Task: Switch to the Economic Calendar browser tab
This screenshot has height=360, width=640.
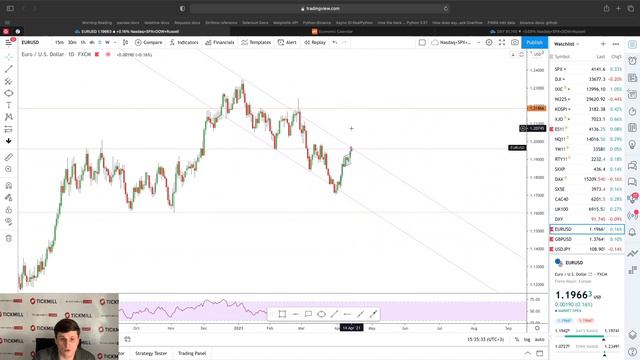Action: coord(333,31)
